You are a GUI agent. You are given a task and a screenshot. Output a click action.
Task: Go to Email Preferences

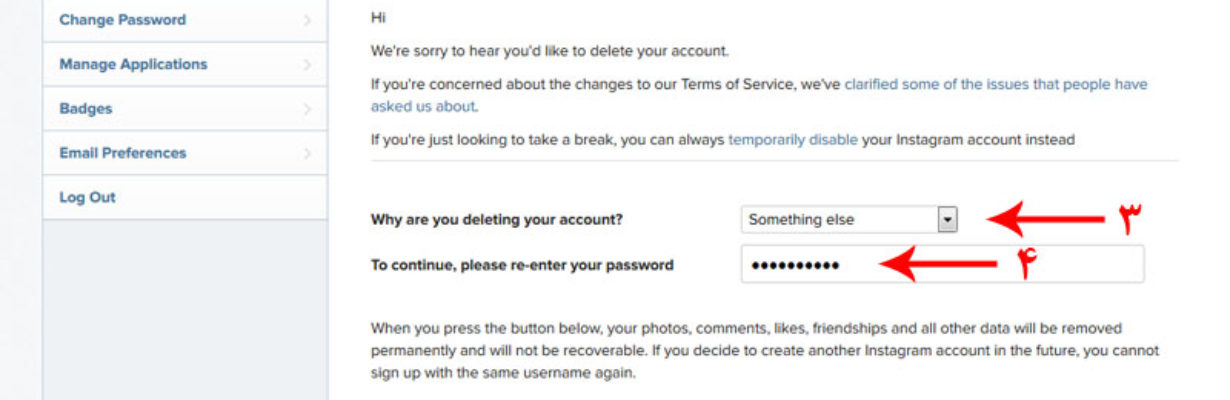pyautogui.click(x=185, y=153)
